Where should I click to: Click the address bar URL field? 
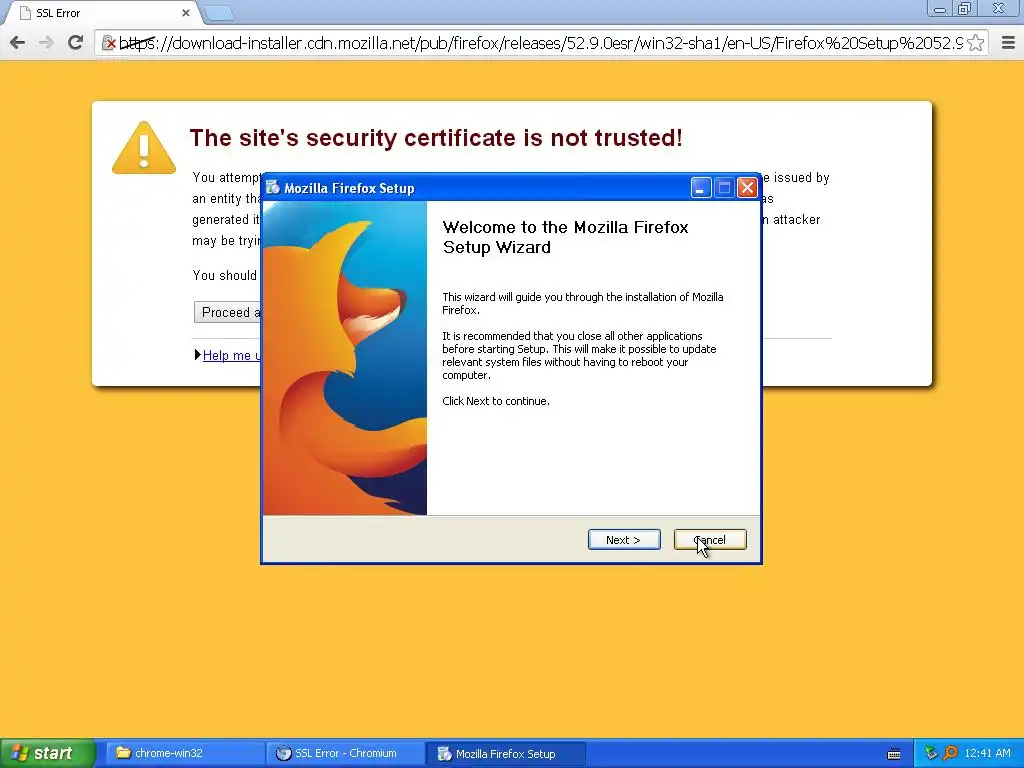(541, 43)
